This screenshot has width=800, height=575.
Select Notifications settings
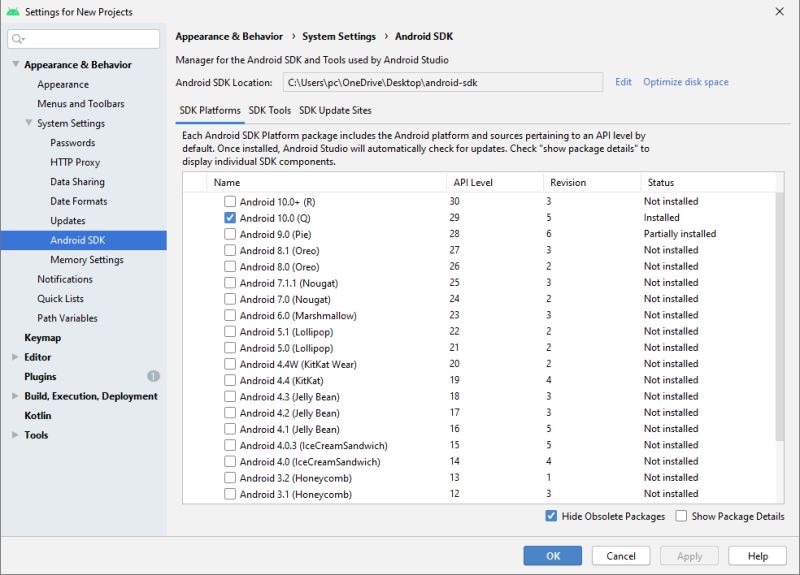tap(65, 279)
